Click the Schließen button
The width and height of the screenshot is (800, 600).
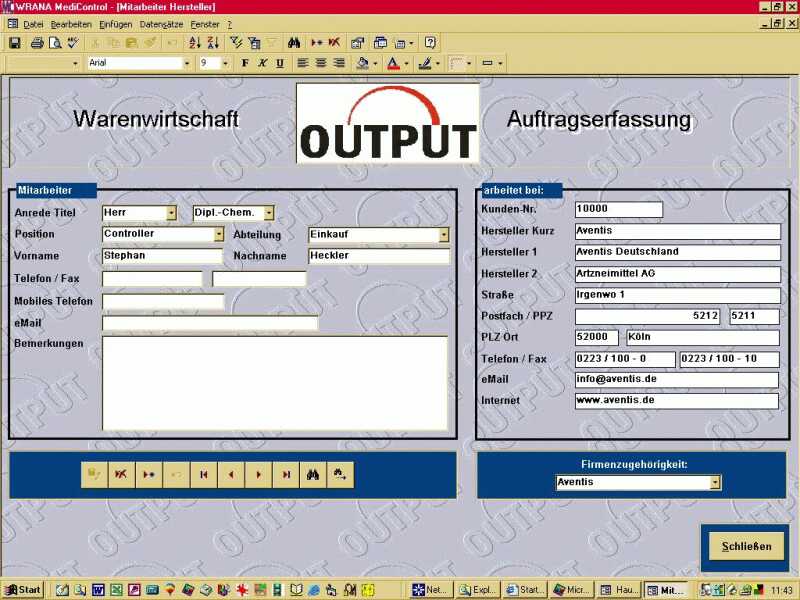[x=746, y=547]
